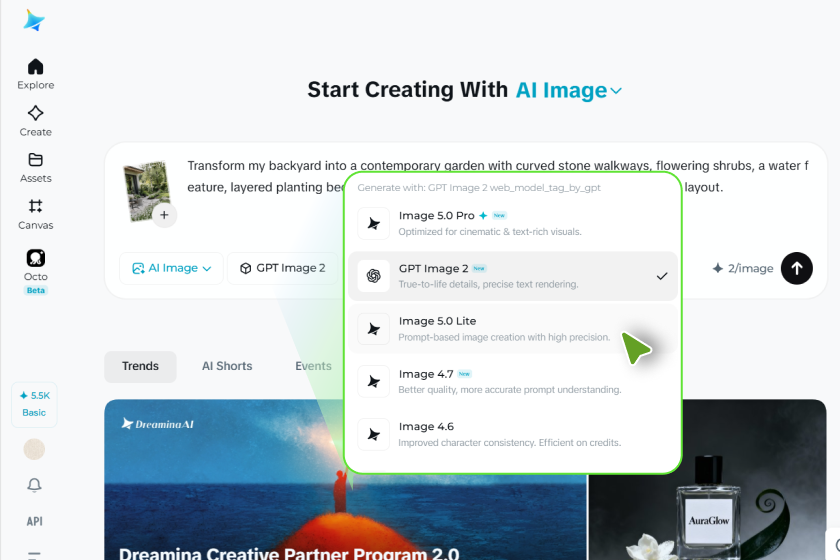Click the 5.5K Basic credits badge
Screen dimensions: 840x560
point(34,404)
